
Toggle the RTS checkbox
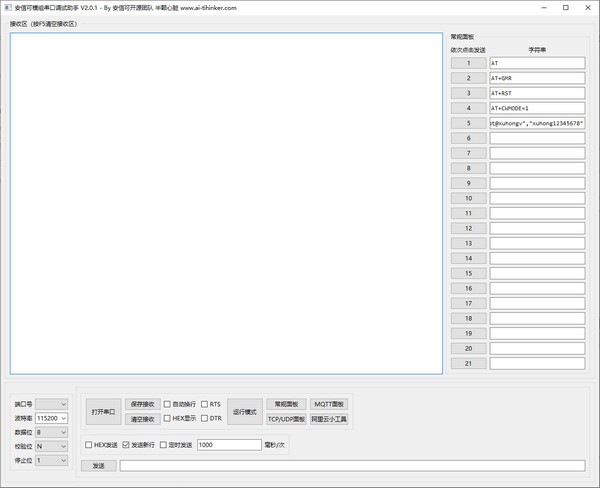tap(205, 404)
